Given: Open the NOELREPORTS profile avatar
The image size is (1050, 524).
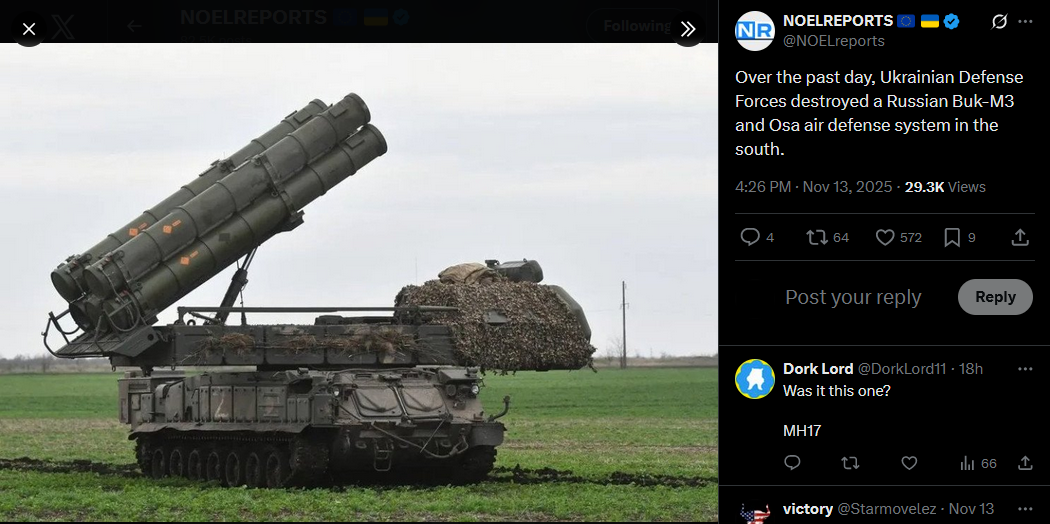Looking at the screenshot, I should pyautogui.click(x=755, y=31).
